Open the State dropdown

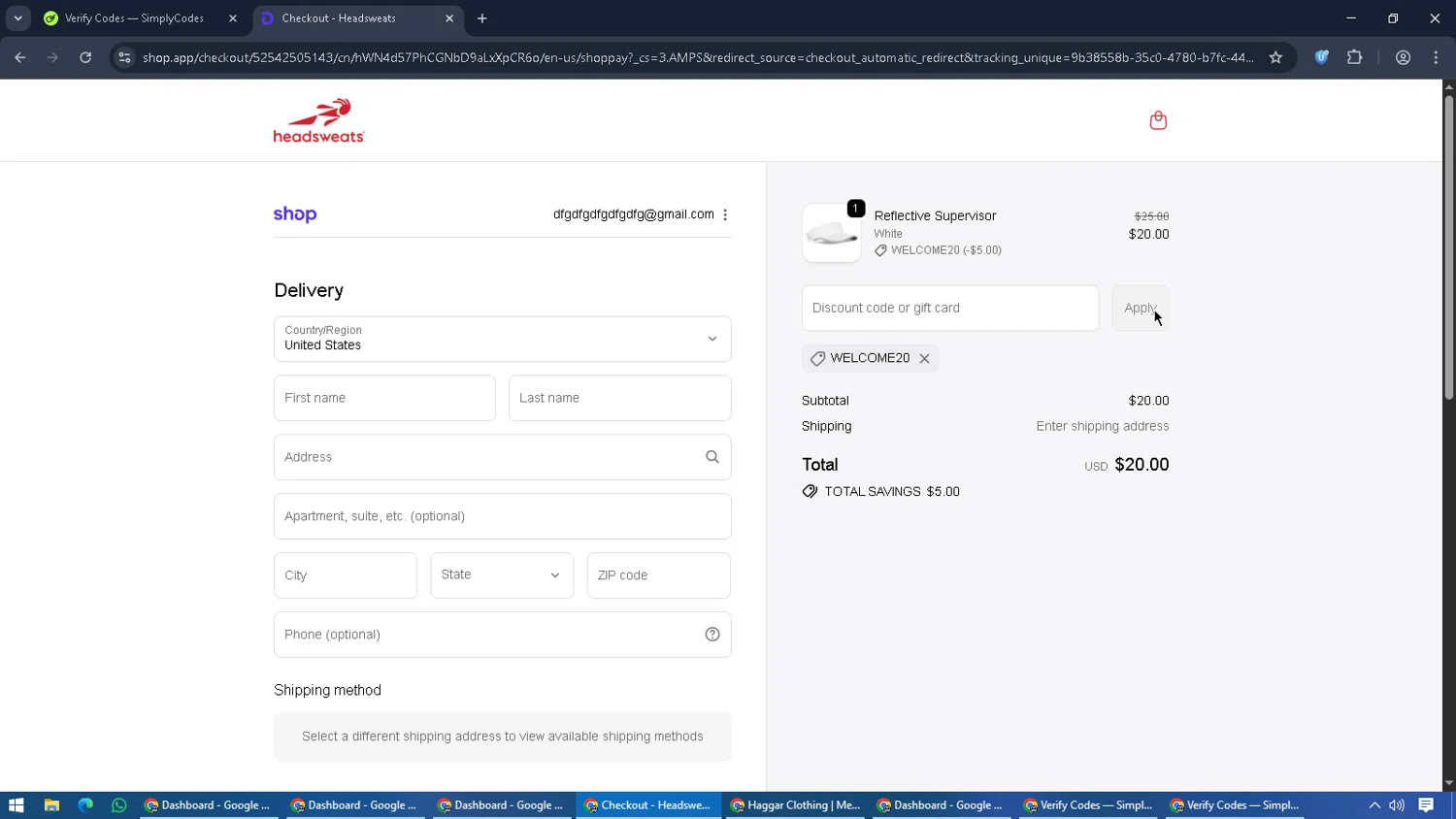[x=502, y=575]
